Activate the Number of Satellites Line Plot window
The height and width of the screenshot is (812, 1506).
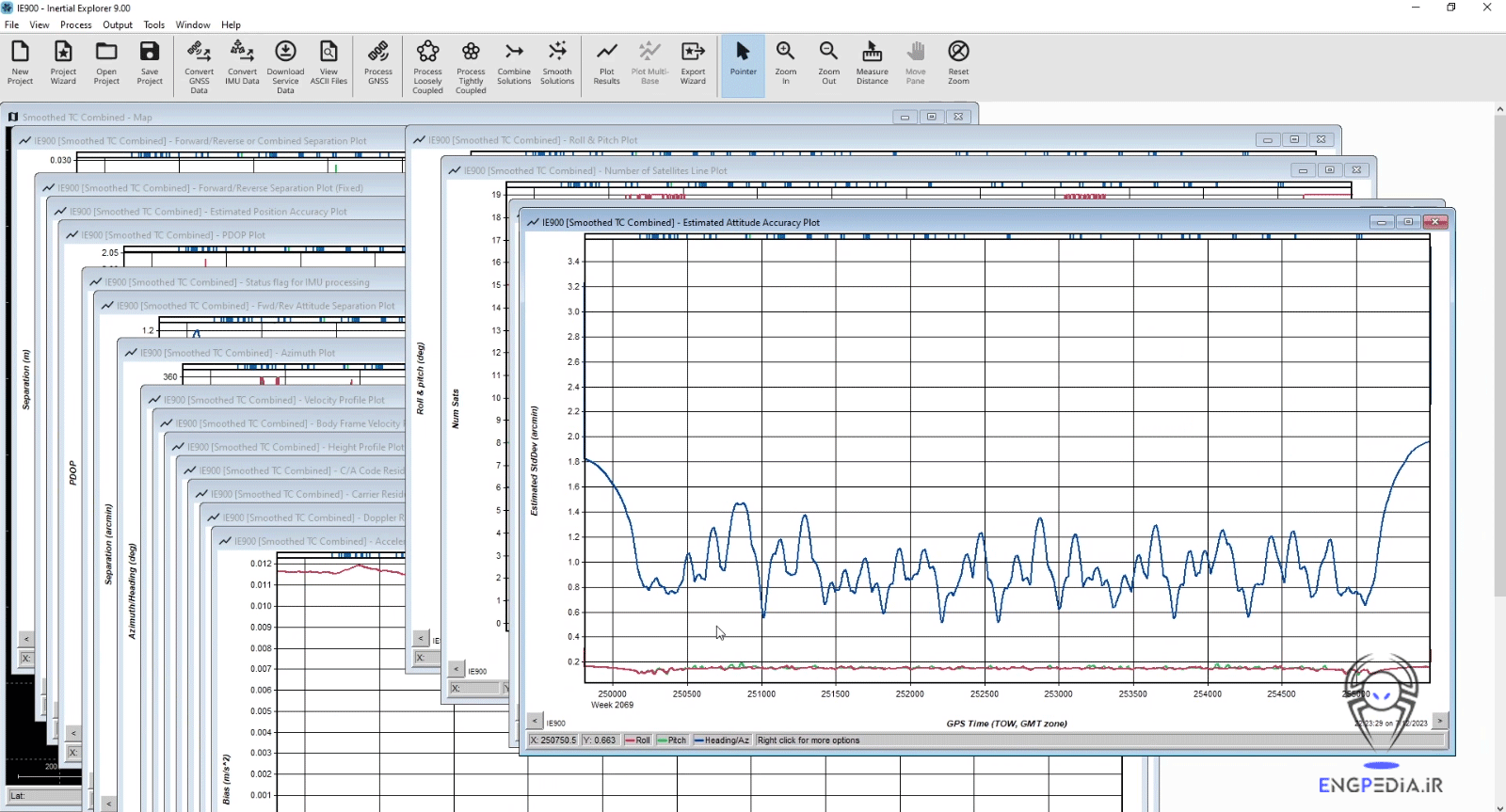coord(596,171)
